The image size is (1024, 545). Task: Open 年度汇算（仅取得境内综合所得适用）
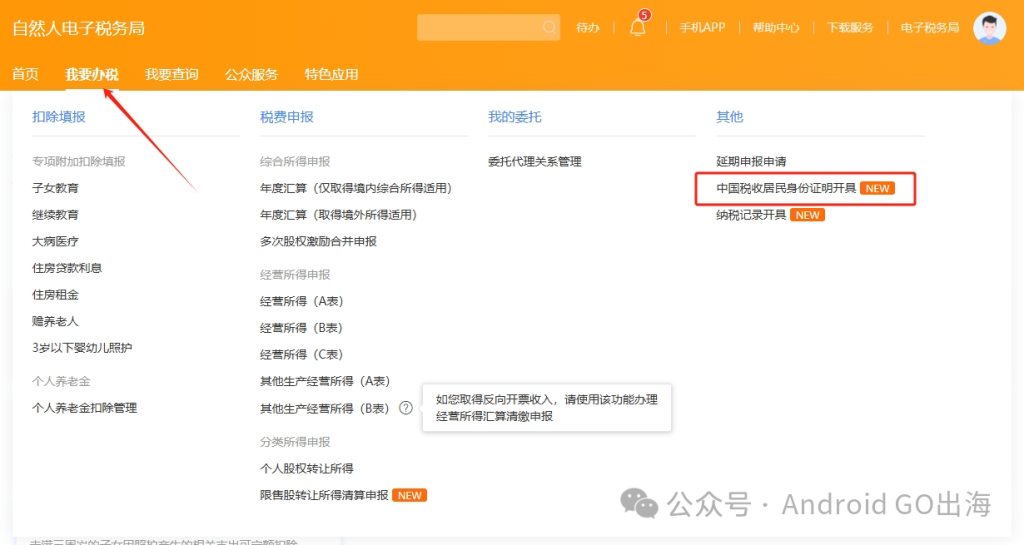(x=356, y=188)
